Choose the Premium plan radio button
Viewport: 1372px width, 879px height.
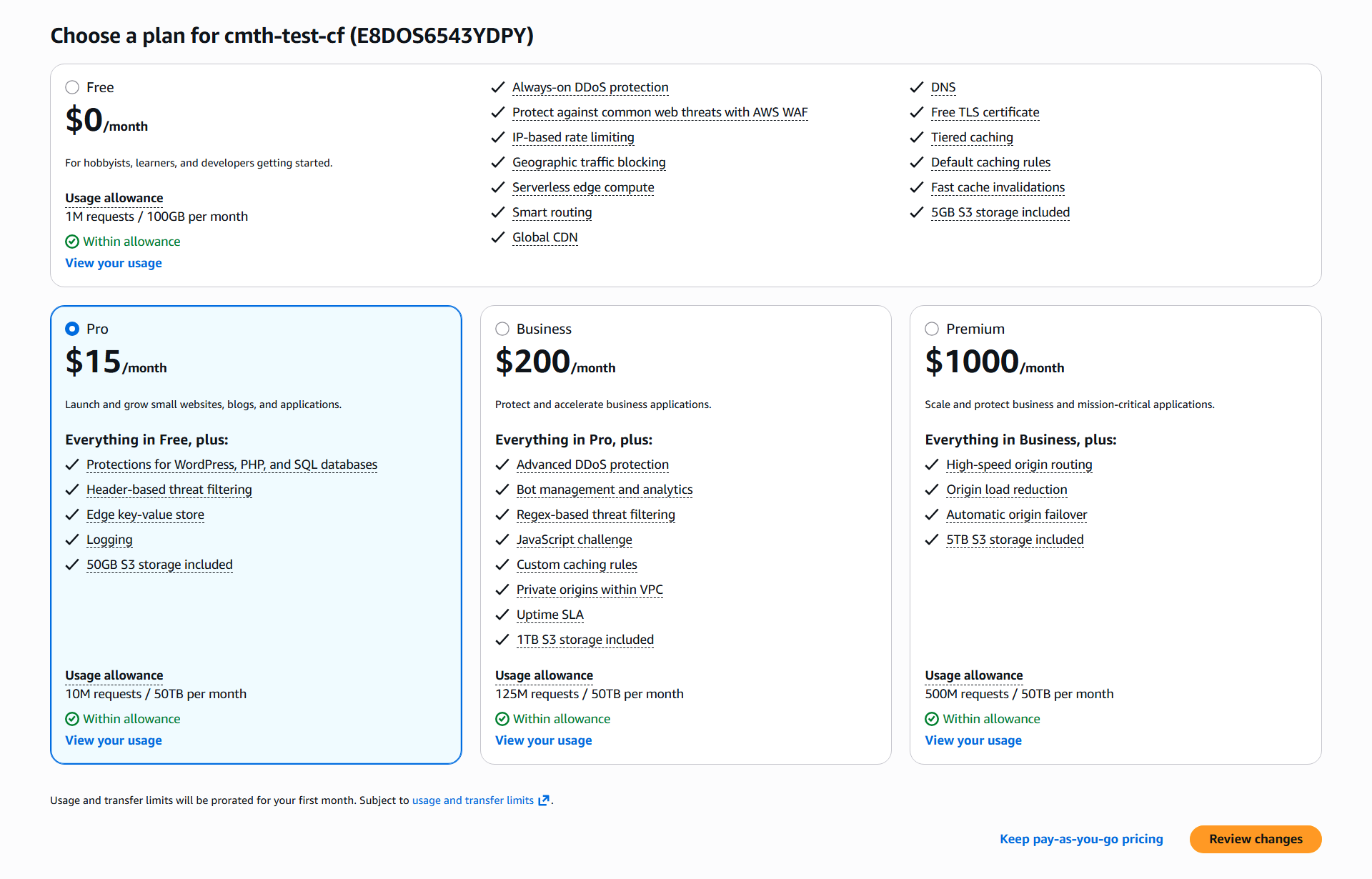pos(932,329)
